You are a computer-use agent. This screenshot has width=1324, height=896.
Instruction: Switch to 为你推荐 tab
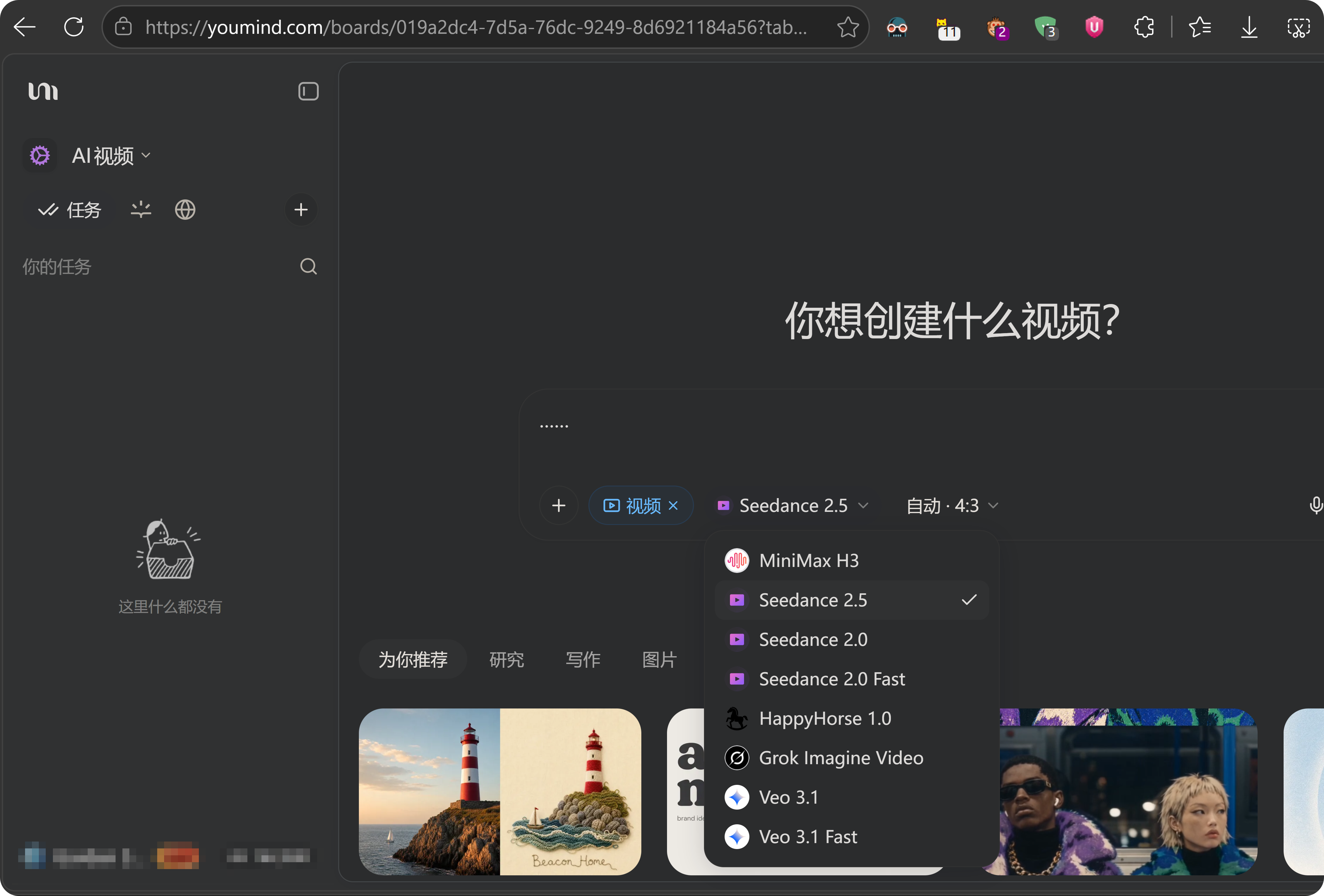coord(413,659)
